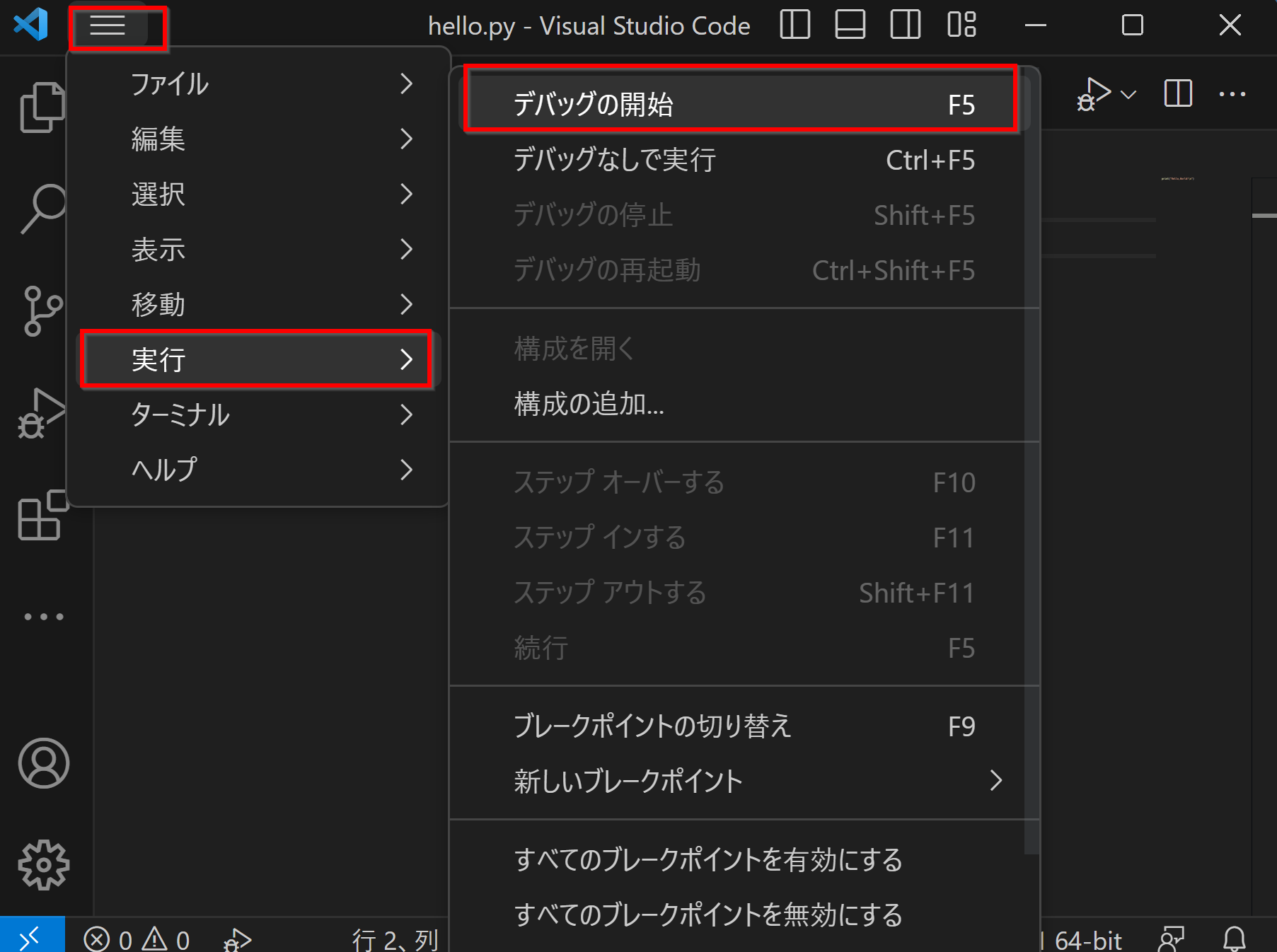
Task: Select すべてのブレークポイントを無効にする
Action: [x=743, y=915]
